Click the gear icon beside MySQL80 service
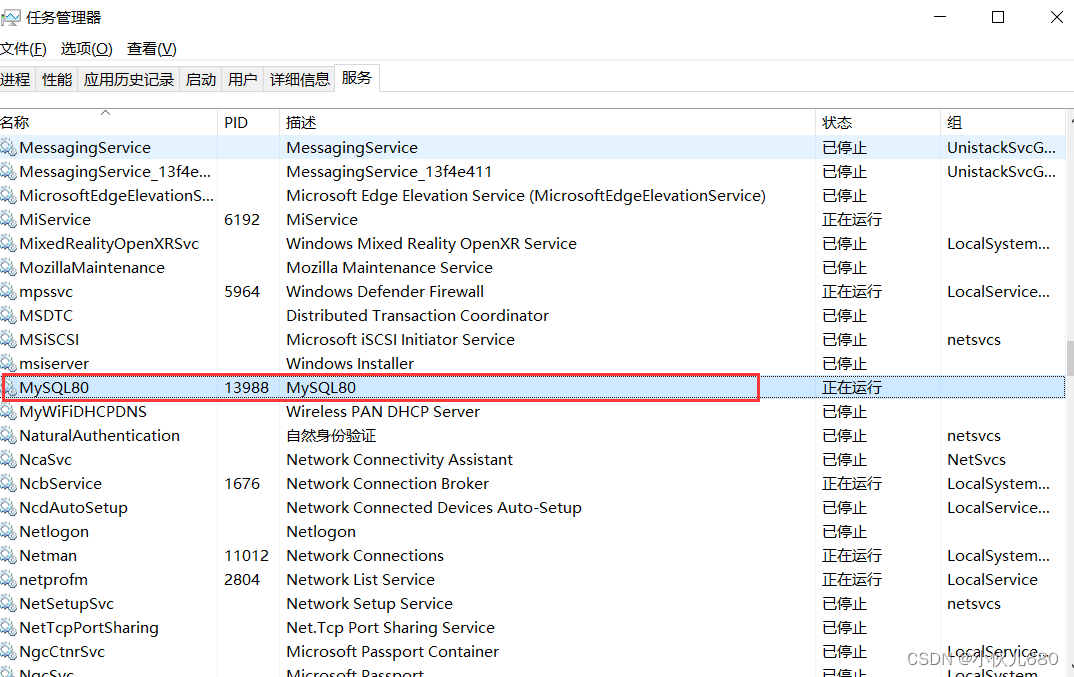The image size is (1074, 677). 9,387
